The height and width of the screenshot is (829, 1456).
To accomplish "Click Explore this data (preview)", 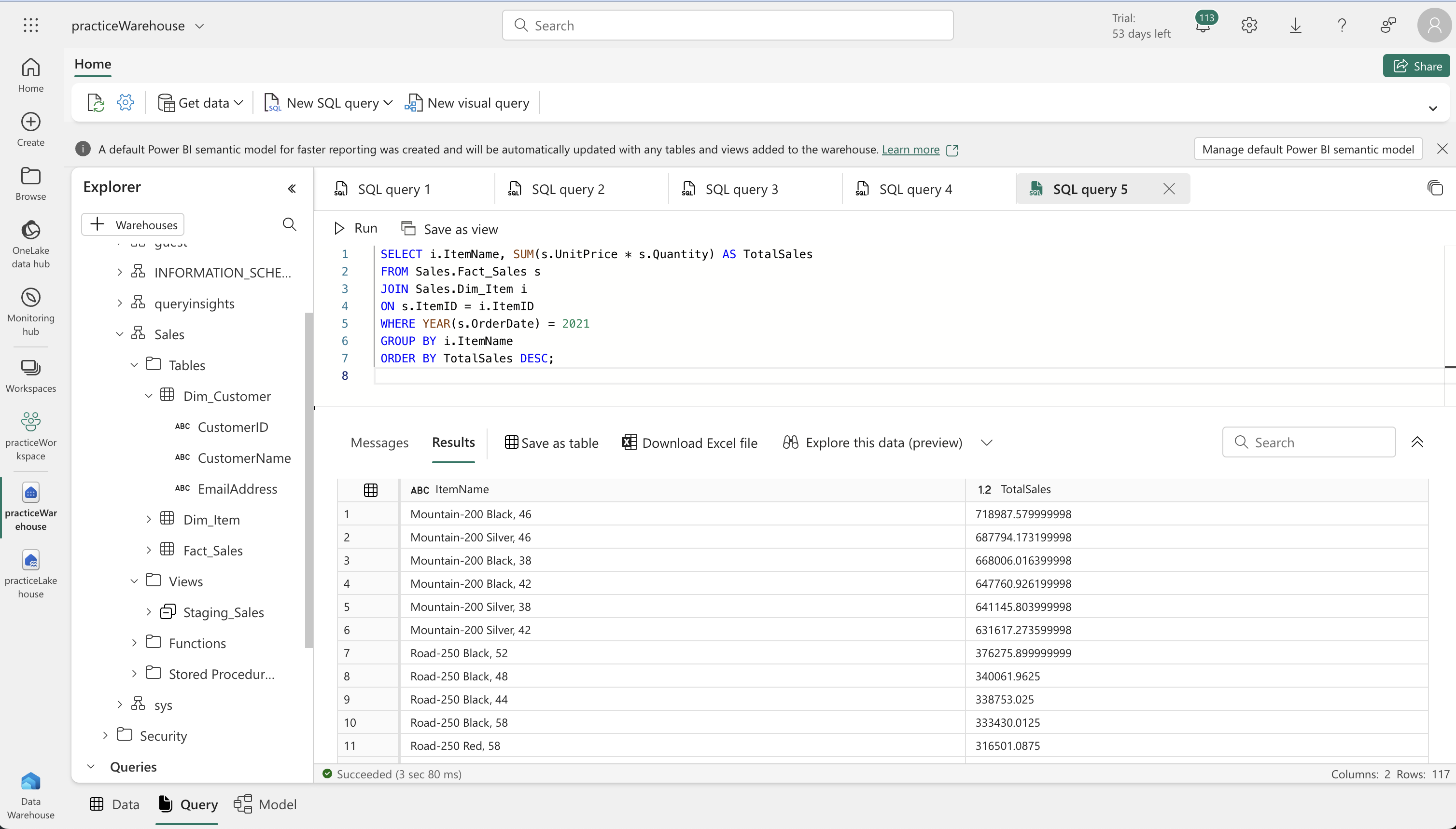I will 873,442.
